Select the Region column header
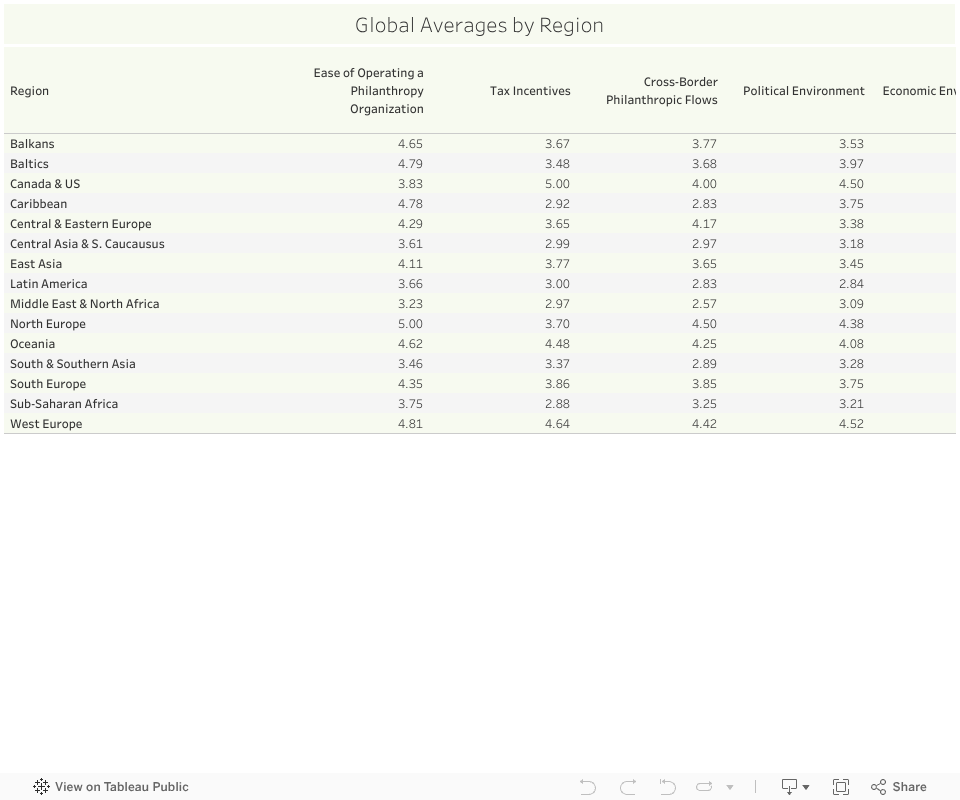This screenshot has height=800, width=960. coord(30,91)
